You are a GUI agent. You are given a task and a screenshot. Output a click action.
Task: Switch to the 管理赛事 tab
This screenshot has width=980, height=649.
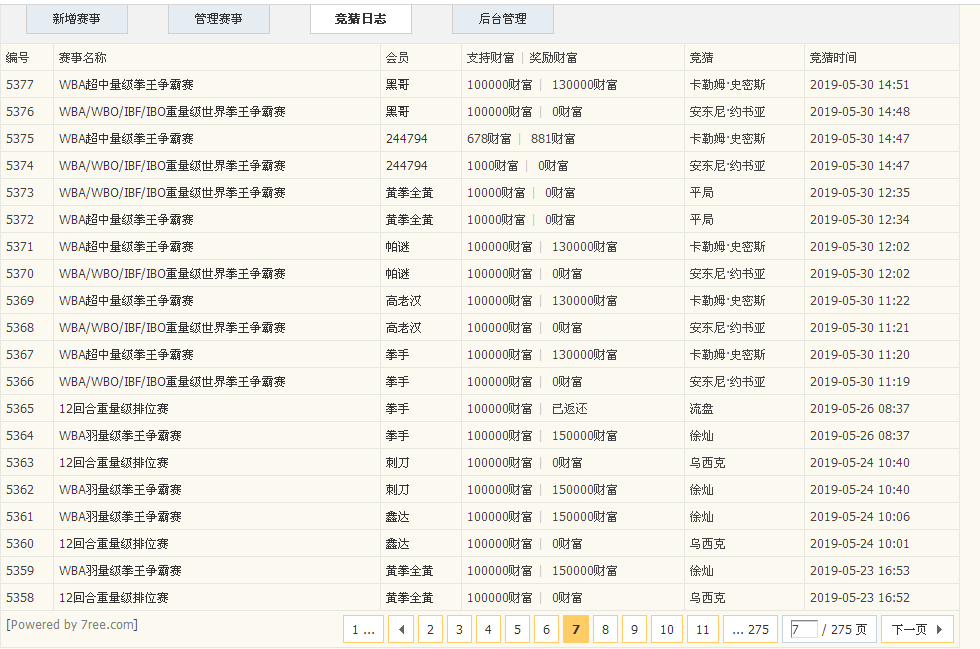219,19
